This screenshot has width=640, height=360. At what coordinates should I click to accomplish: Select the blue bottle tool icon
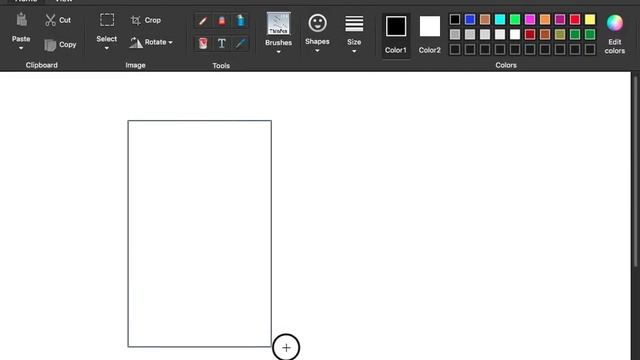click(x=240, y=20)
